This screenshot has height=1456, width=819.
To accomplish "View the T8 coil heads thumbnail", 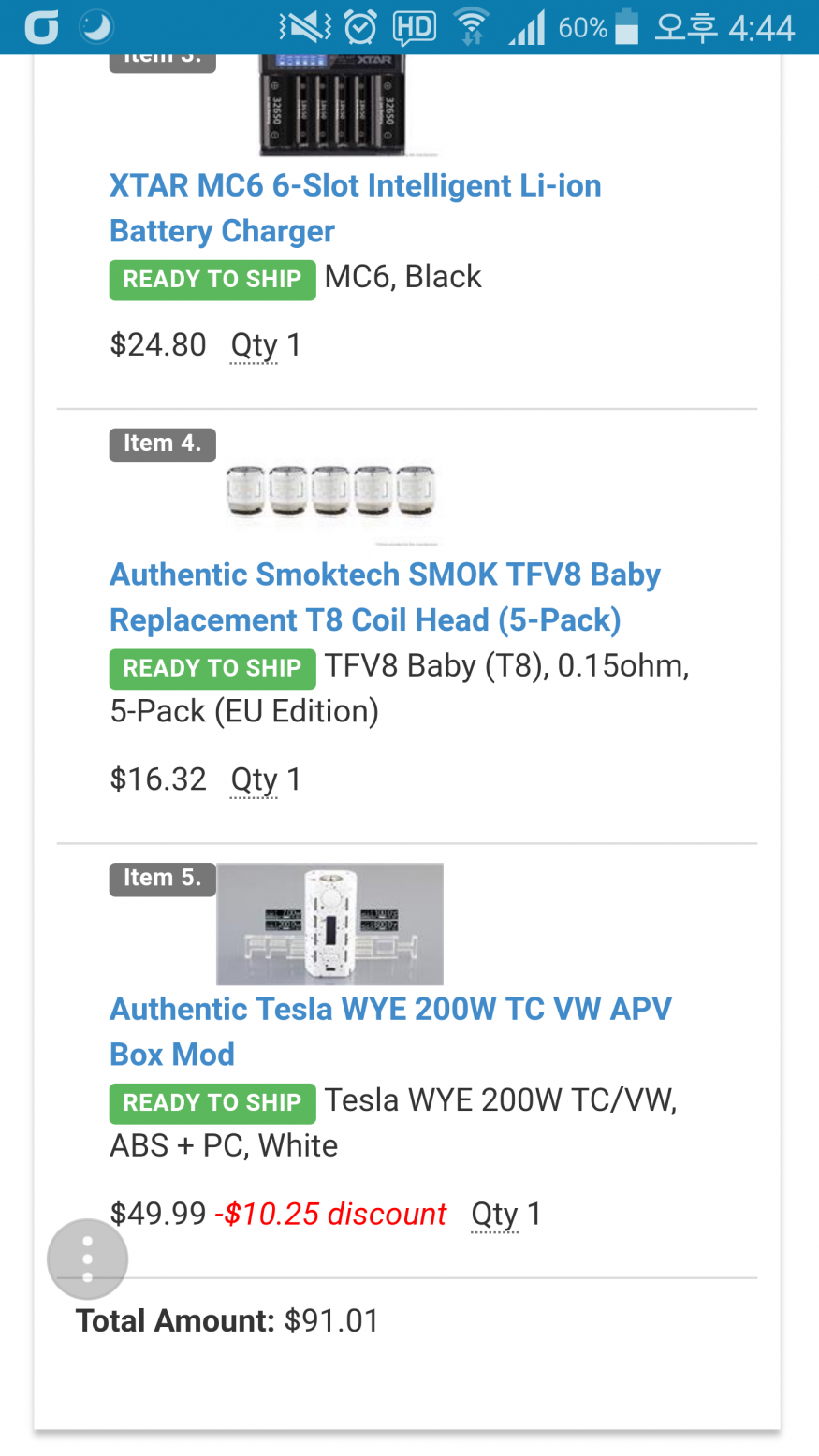I will 331,492.
